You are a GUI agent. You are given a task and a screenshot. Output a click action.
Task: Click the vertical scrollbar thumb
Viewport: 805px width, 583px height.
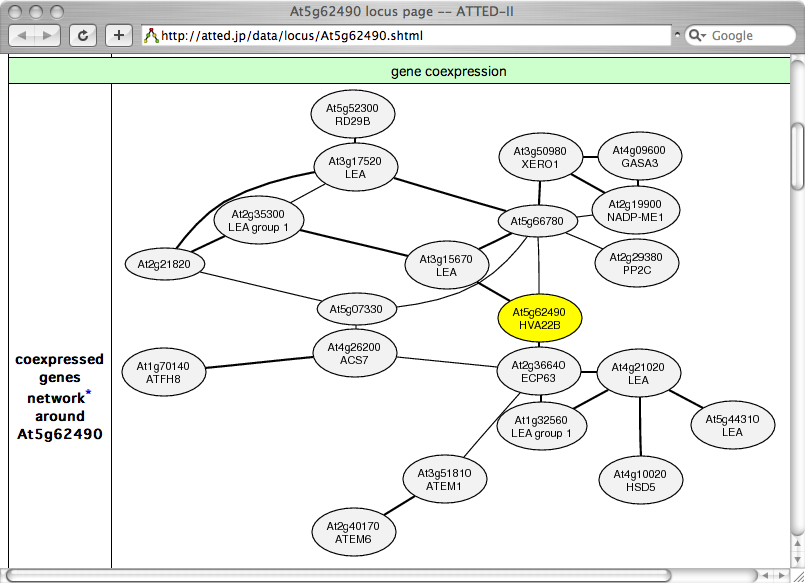click(796, 155)
